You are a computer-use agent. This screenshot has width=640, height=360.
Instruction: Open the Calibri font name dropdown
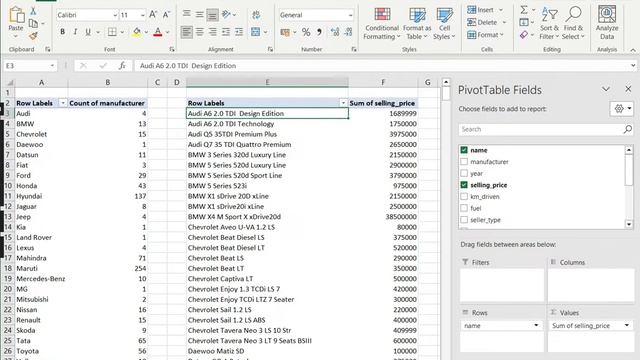click(x=115, y=15)
